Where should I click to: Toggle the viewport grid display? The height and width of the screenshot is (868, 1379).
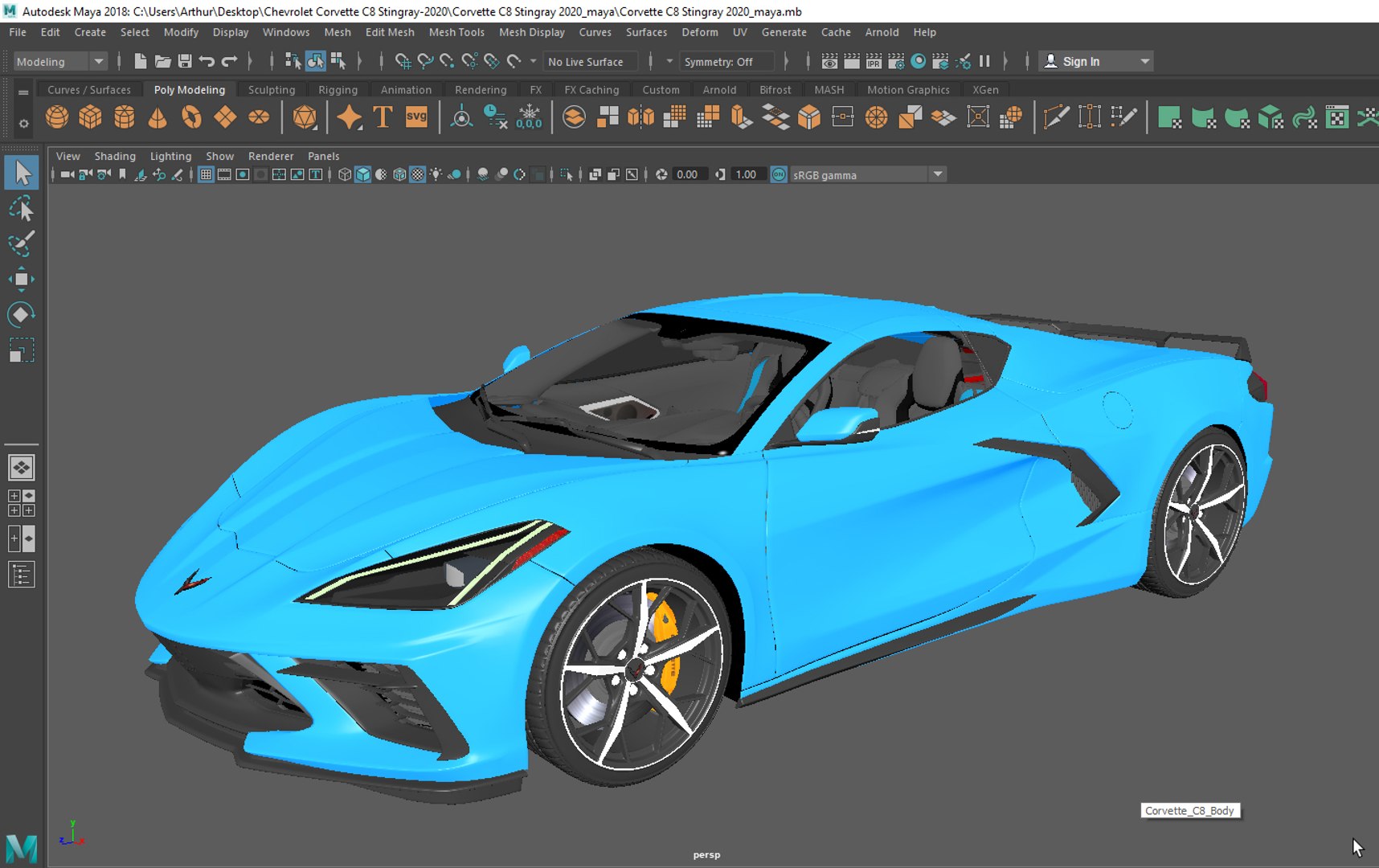coord(206,174)
